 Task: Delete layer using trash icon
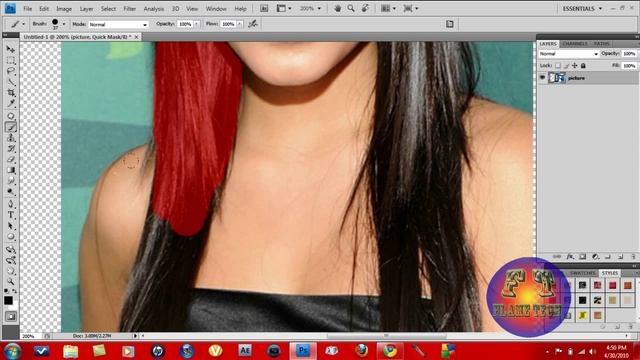point(633,257)
